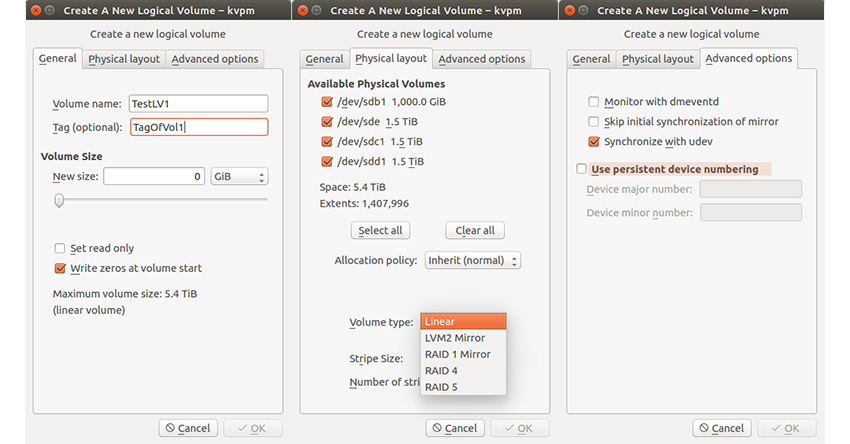Cancel the left Create Logical Volume dialog
Viewport: 850px width, 444px height.
pos(188,428)
